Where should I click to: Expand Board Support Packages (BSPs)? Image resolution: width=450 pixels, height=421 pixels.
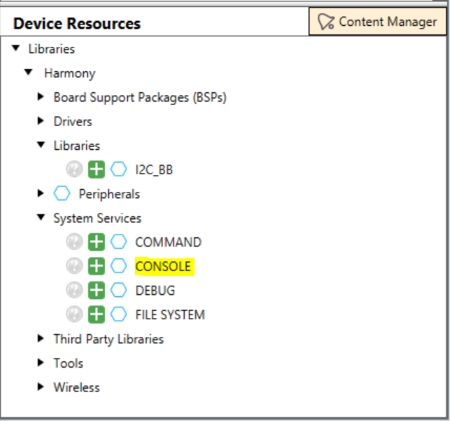(41, 97)
